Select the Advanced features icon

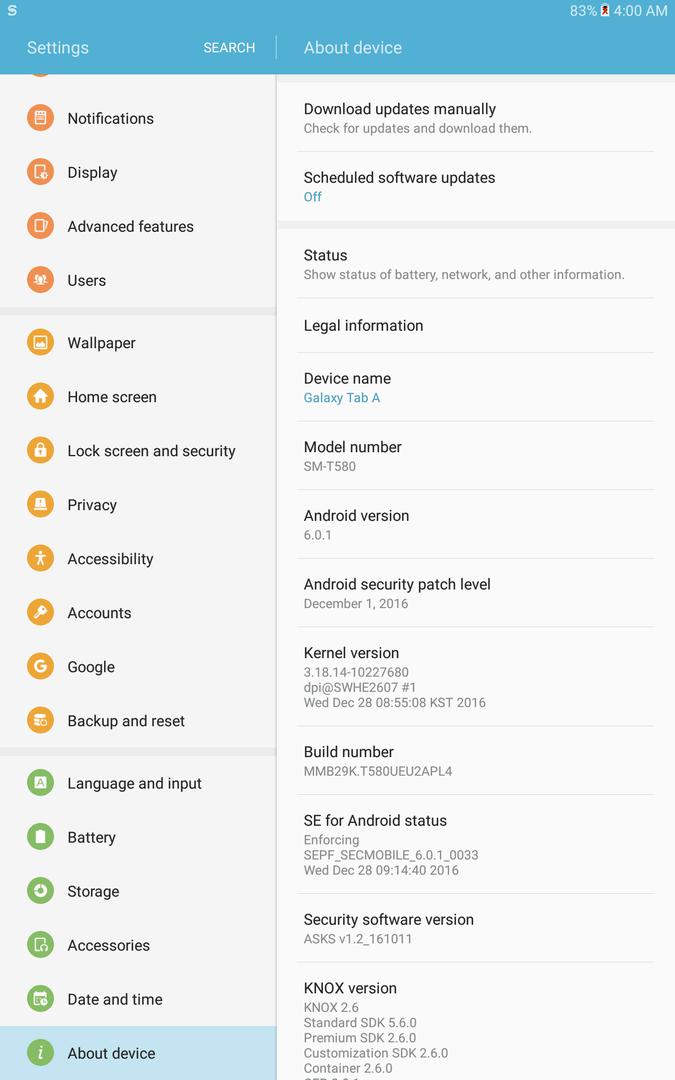[40, 226]
